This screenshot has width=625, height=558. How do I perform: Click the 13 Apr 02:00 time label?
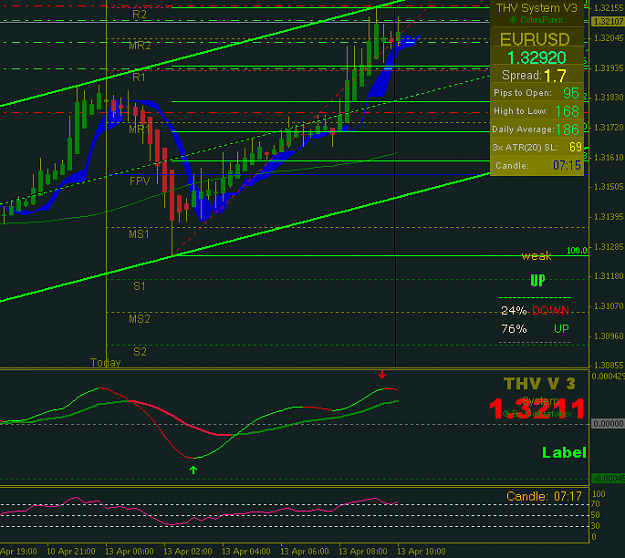click(x=188, y=552)
